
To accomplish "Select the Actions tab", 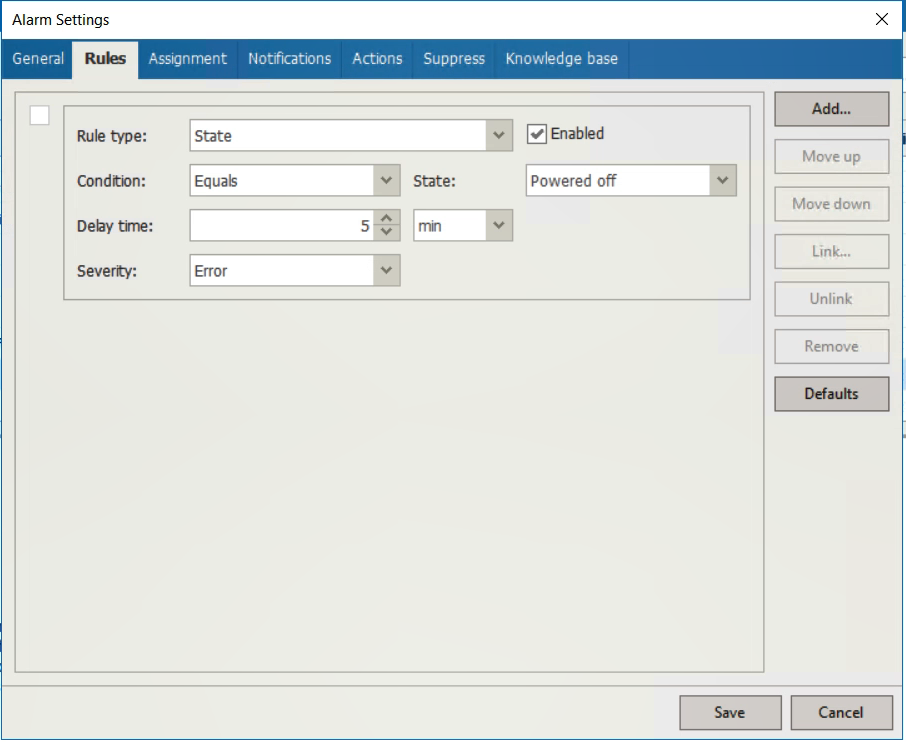I will 377,59.
